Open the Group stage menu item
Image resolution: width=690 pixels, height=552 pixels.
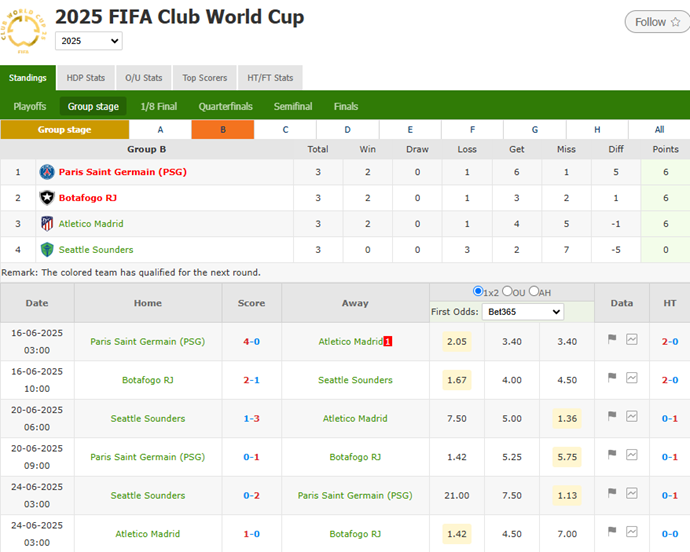point(93,107)
